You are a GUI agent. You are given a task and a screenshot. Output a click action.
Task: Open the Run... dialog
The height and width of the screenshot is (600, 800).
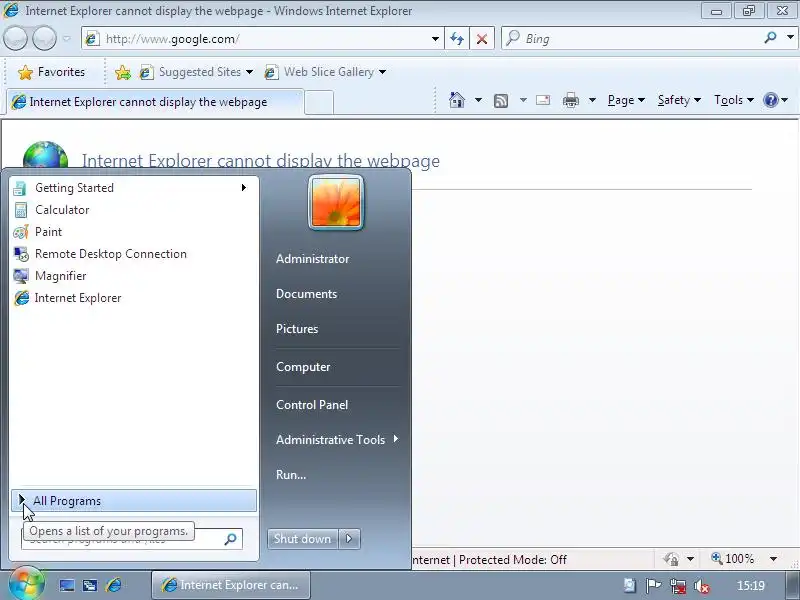(x=291, y=474)
